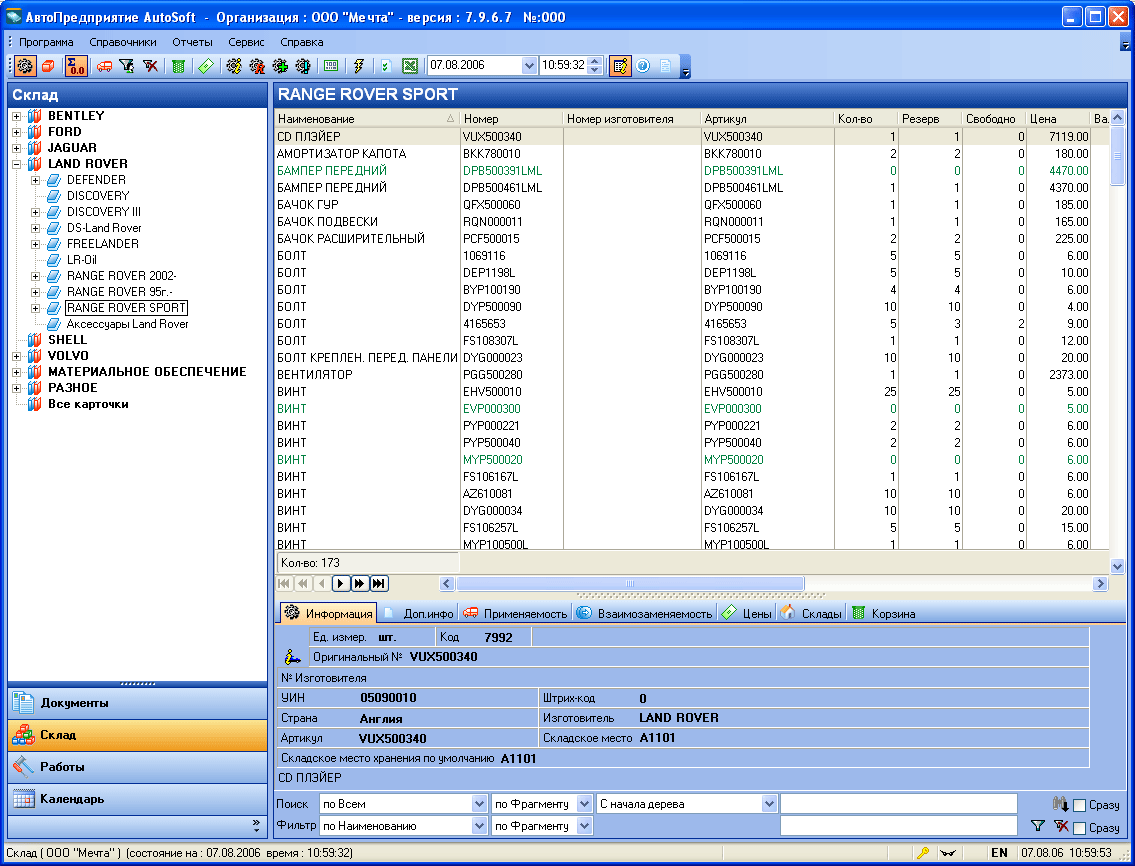Enable the Сразу checkbox for filter

[1079, 828]
